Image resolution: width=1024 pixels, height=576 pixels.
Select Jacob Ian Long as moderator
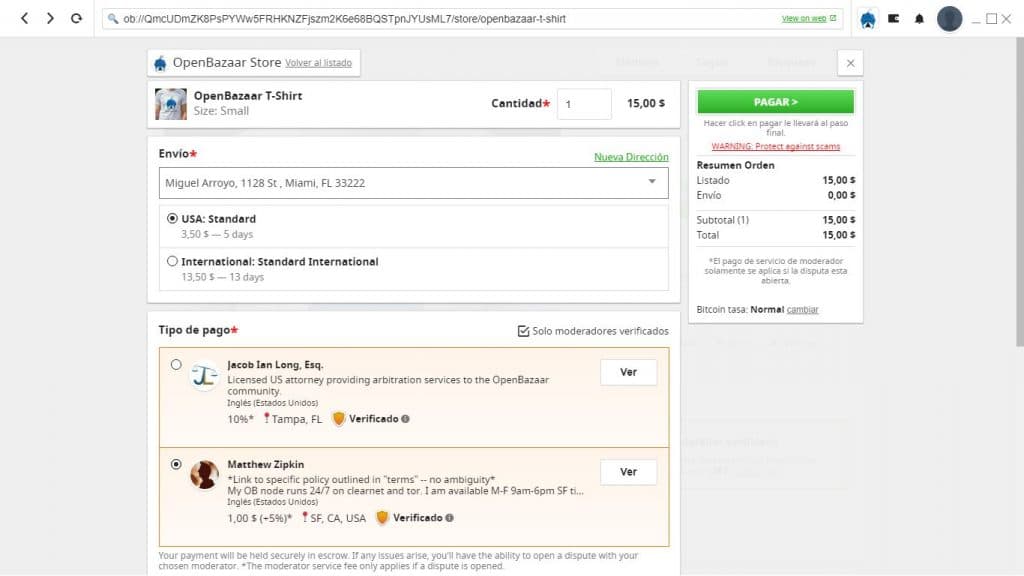point(176,364)
